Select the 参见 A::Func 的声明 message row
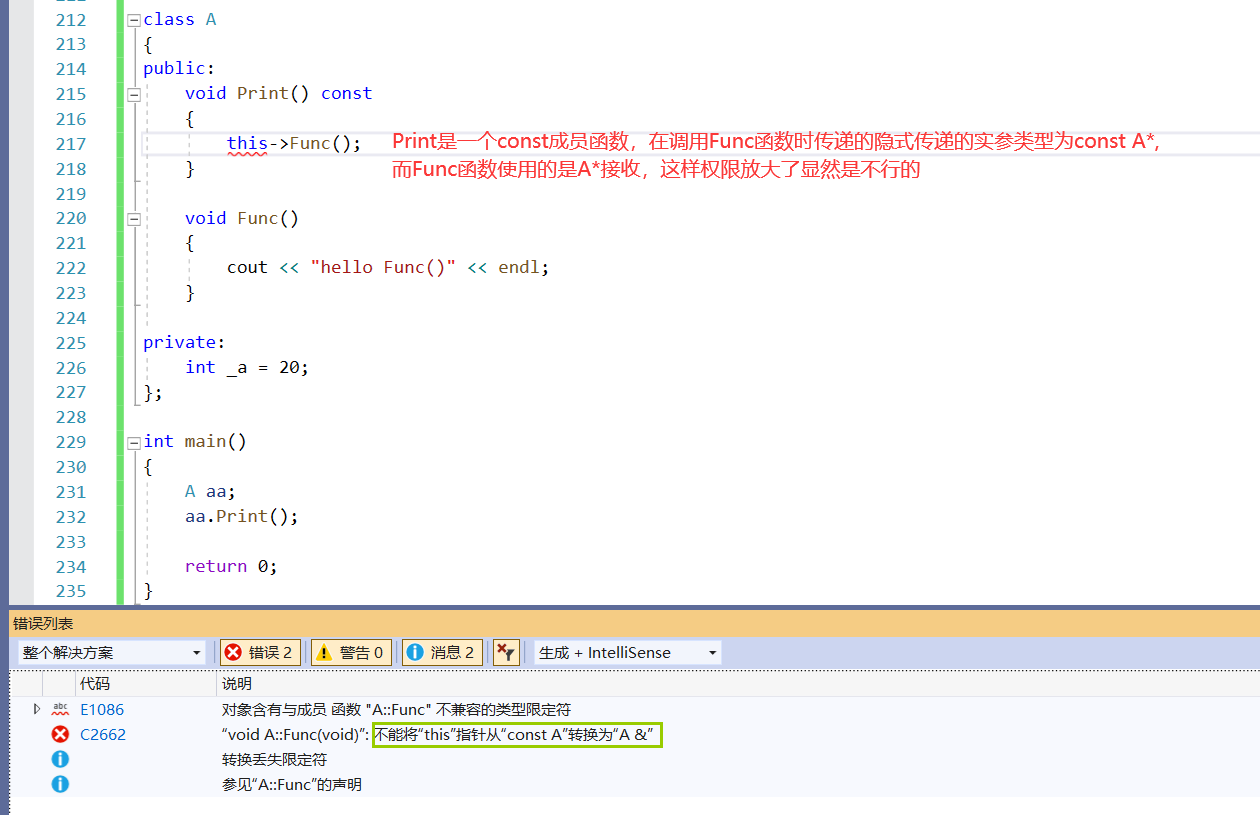1260x815 pixels. (291, 785)
